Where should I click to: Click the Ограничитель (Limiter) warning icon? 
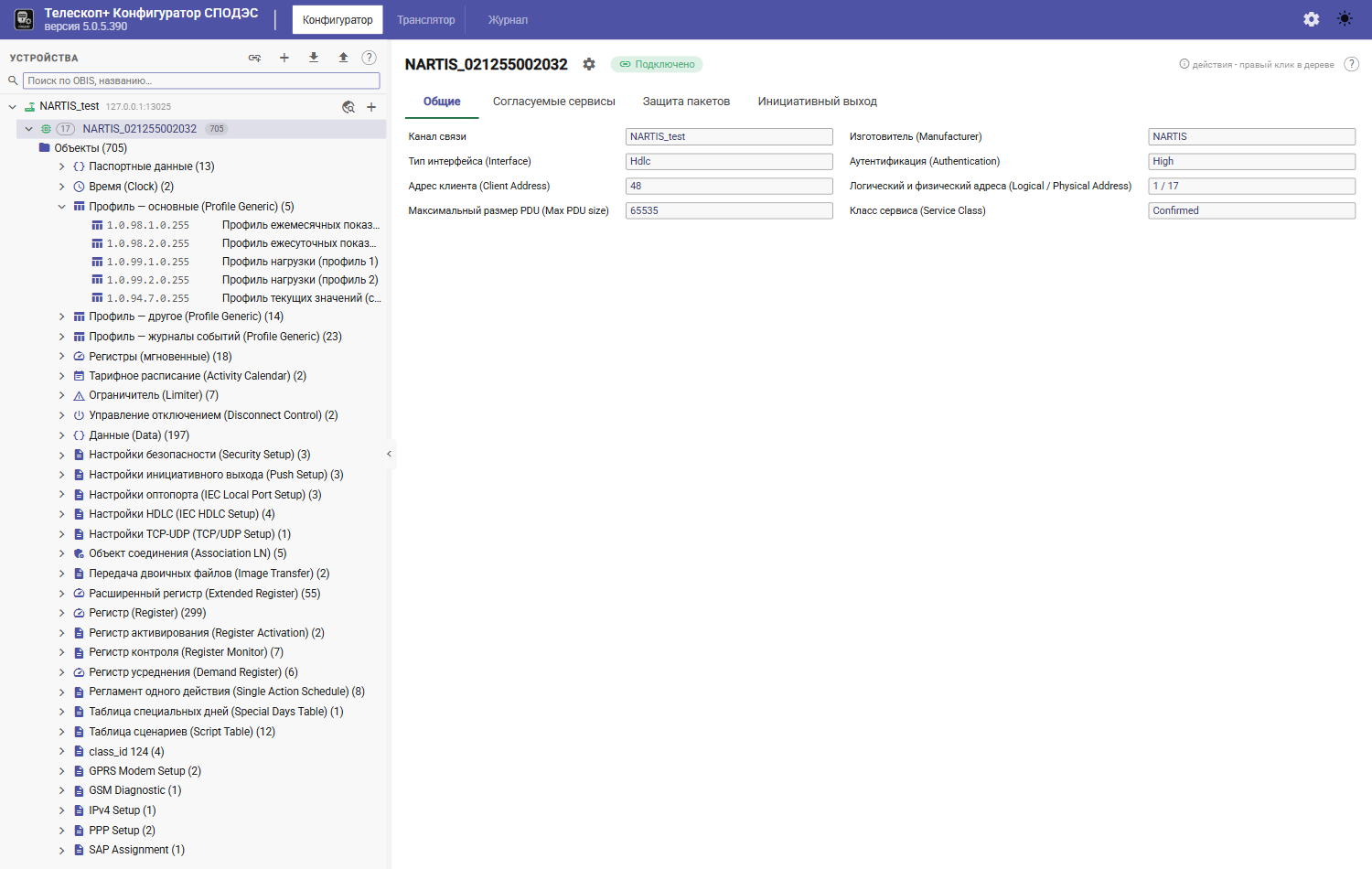(79, 396)
